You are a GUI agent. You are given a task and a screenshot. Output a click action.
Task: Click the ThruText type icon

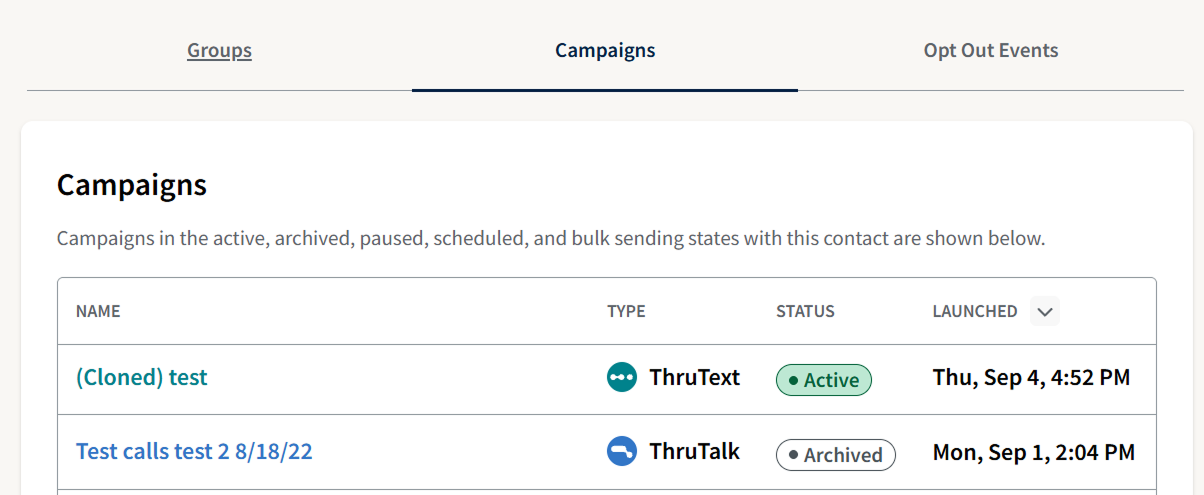point(622,377)
